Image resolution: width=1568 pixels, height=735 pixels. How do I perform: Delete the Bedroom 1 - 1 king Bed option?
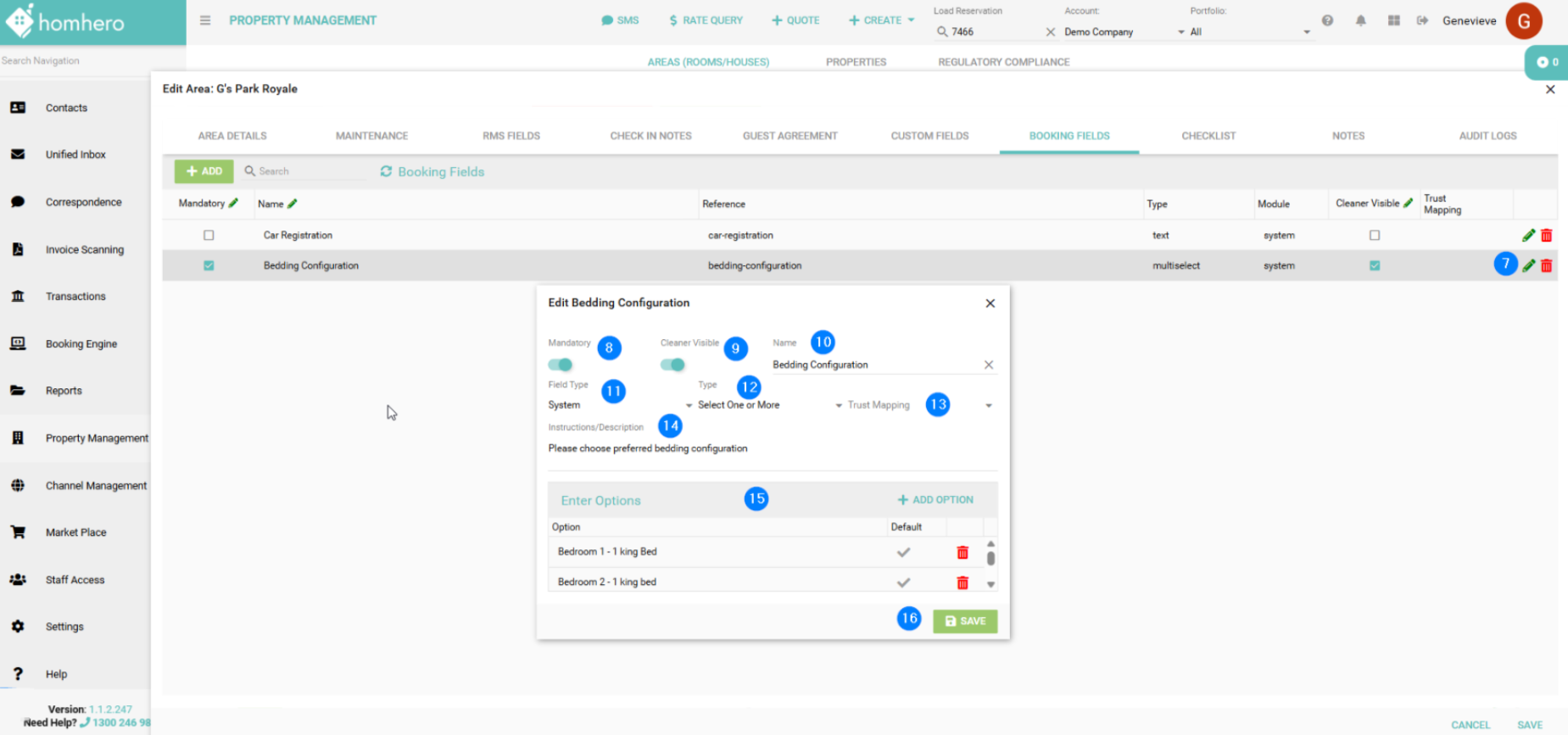(963, 553)
